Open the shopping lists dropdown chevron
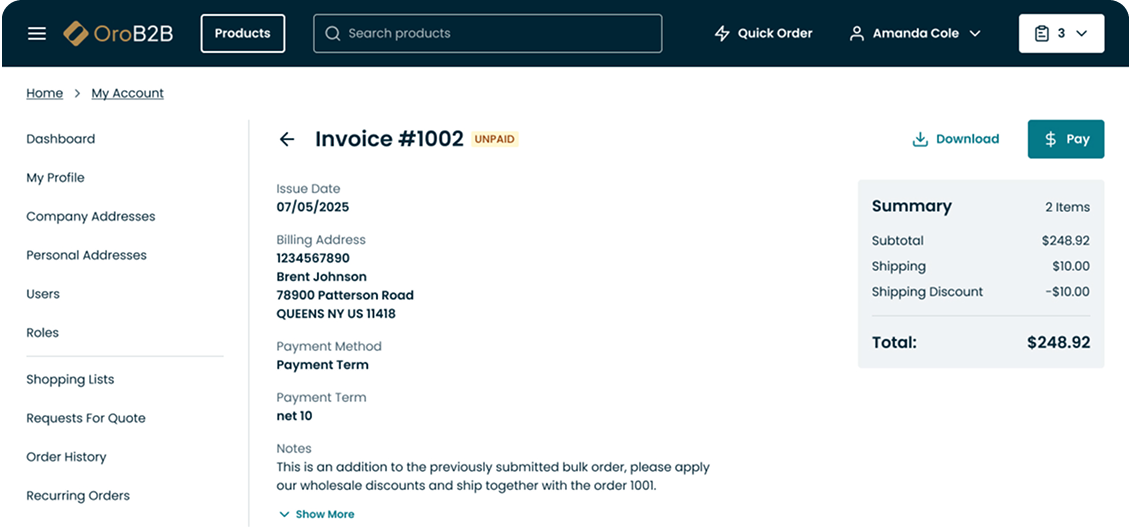The width and height of the screenshot is (1129, 527). point(1081,33)
